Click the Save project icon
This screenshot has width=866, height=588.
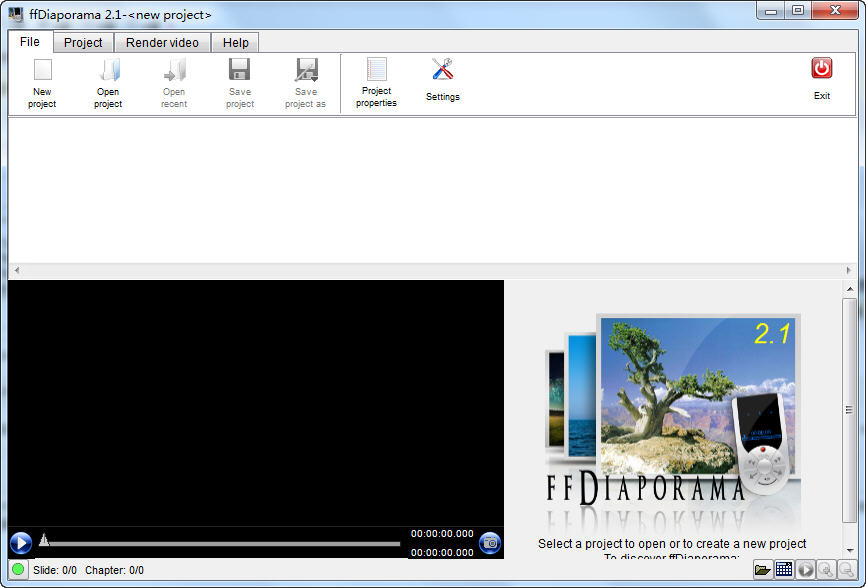click(x=240, y=71)
